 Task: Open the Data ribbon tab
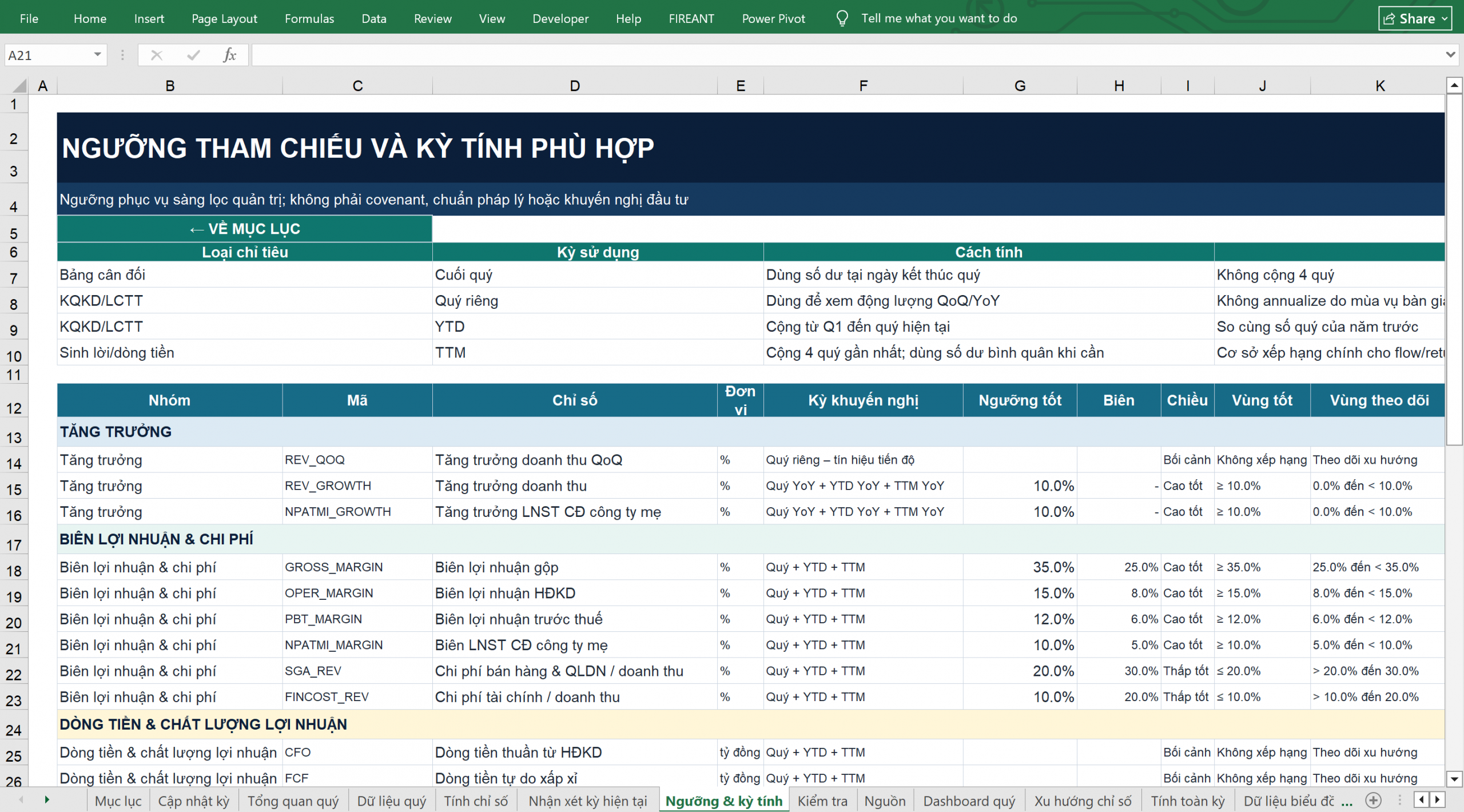point(374,18)
